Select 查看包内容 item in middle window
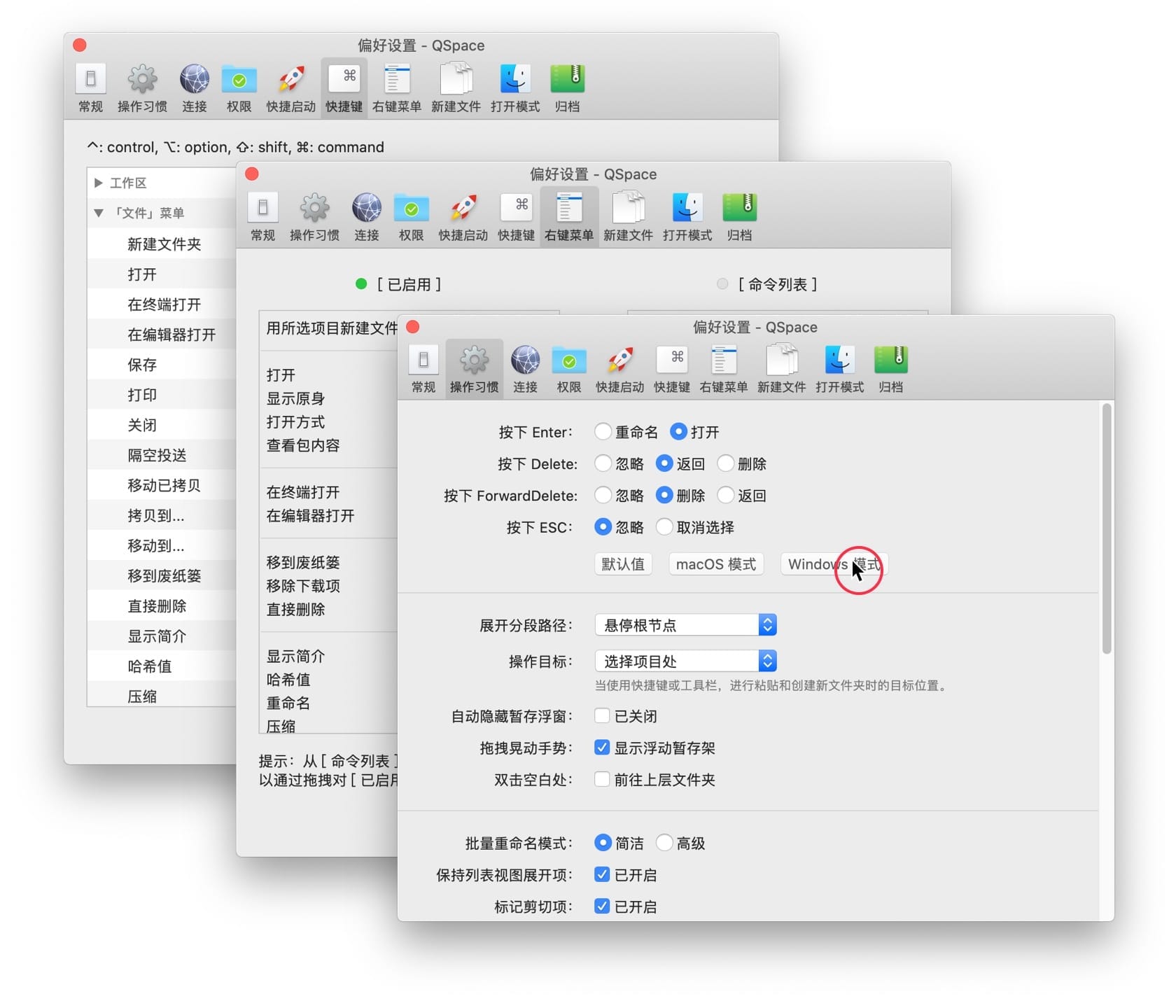Image resolution: width=1176 pixels, height=1008 pixels. coord(303,445)
